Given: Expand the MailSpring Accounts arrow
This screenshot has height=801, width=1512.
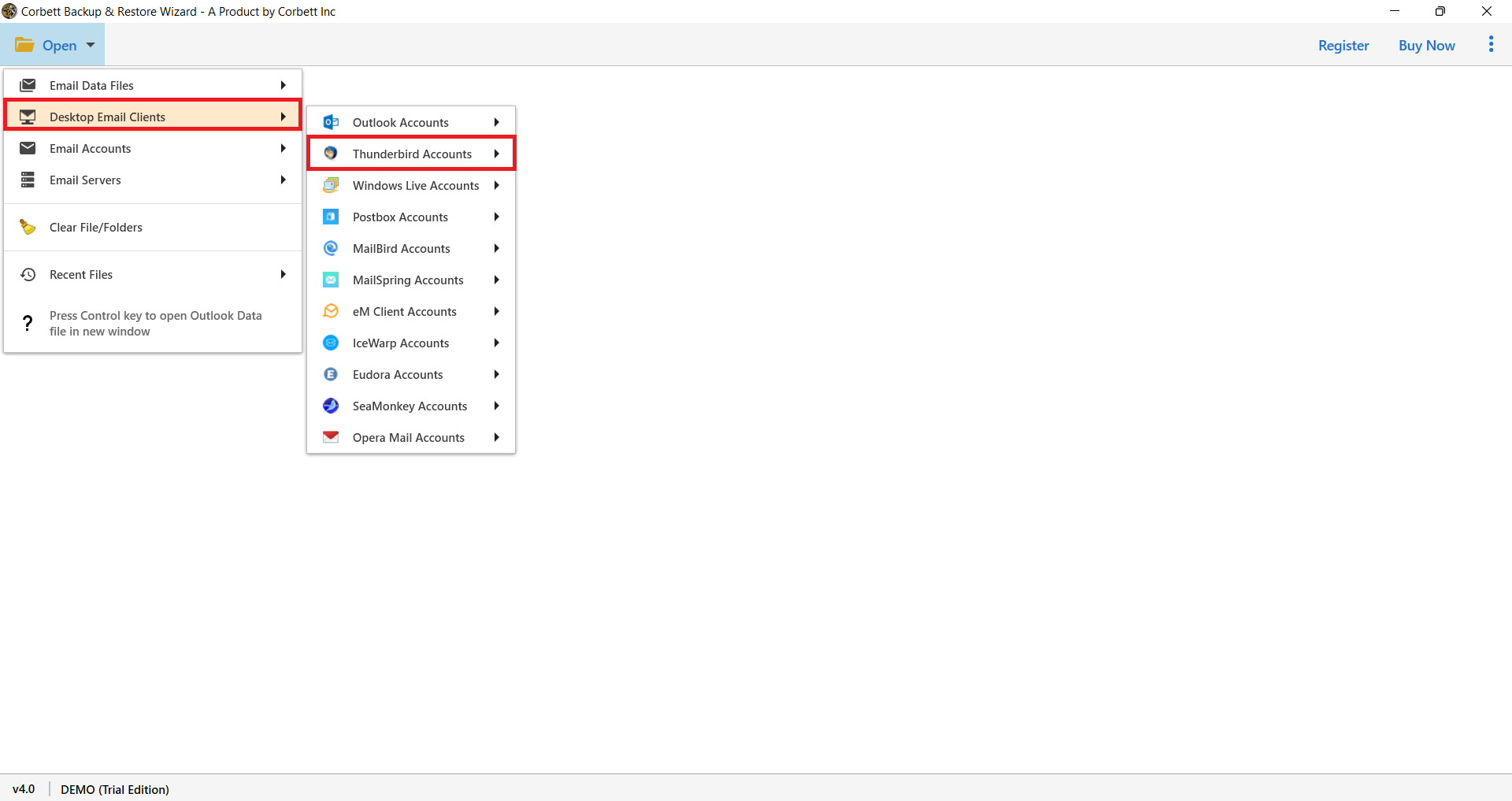Looking at the screenshot, I should pos(496,280).
